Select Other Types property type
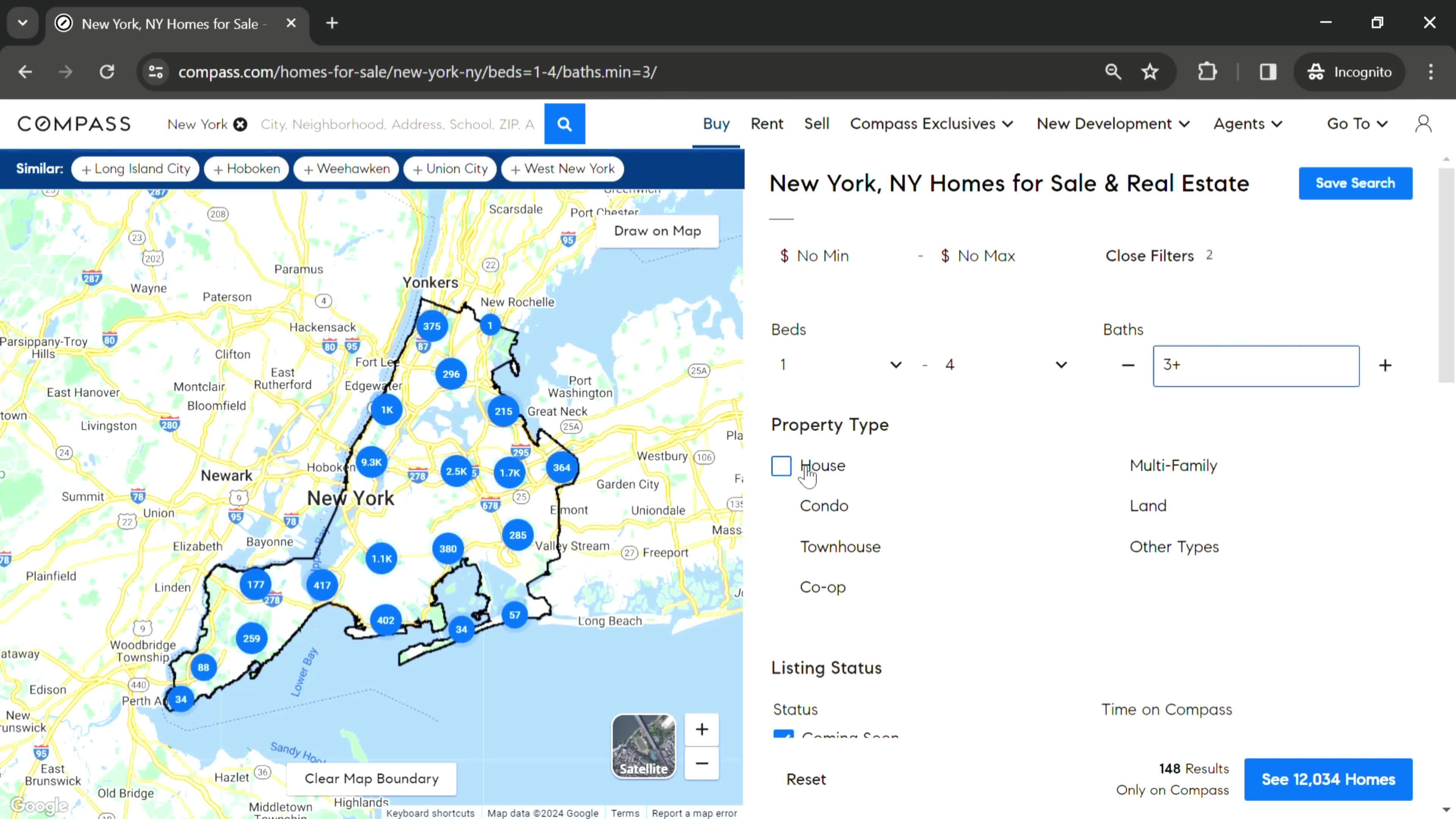Screen dimensions: 1456x819 [1174, 547]
